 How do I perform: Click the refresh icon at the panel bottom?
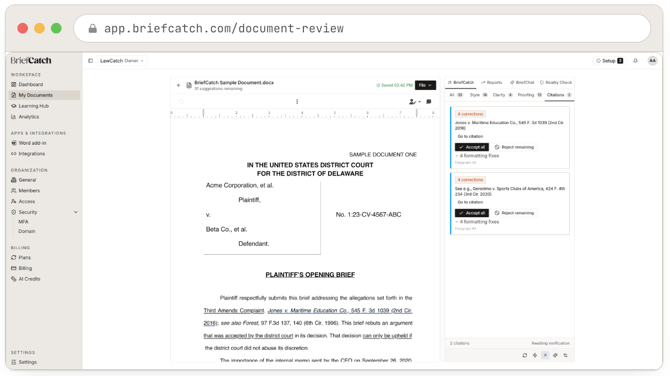tap(525, 355)
